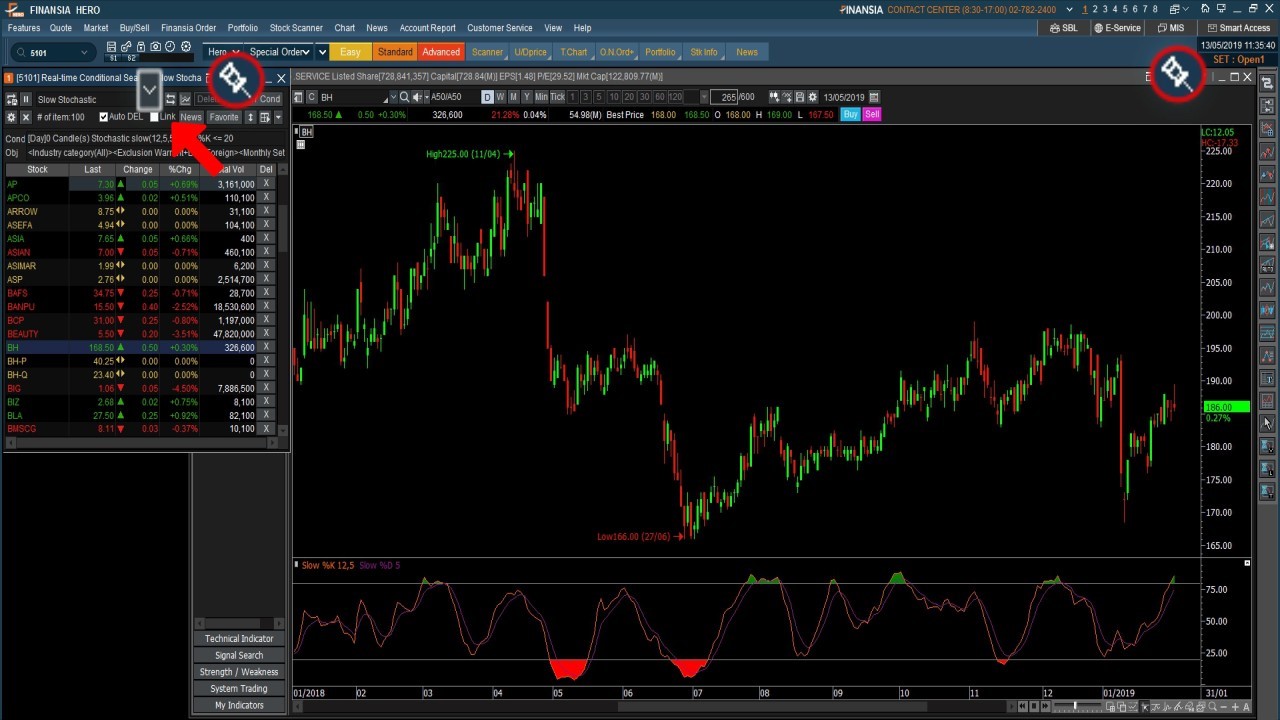1280x720 pixels.
Task: Switch to the Stk Info tab
Action: pos(704,52)
